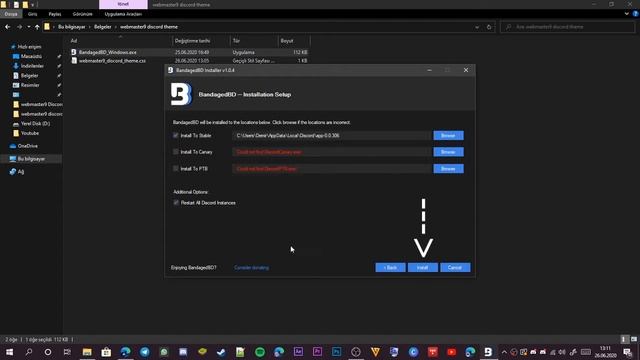Open Masaüstü in sidebar

pyautogui.click(x=31, y=56)
